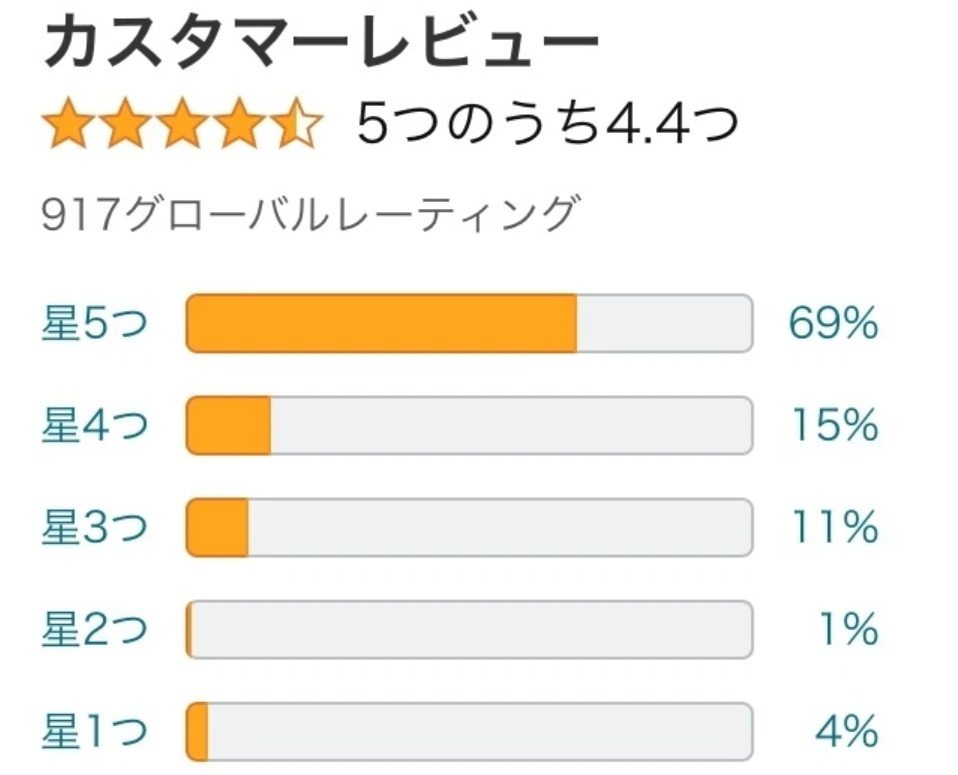Viewport: 958px width, 775px height.
Task: Click the 11% percentage link
Action: pyautogui.click(x=835, y=528)
